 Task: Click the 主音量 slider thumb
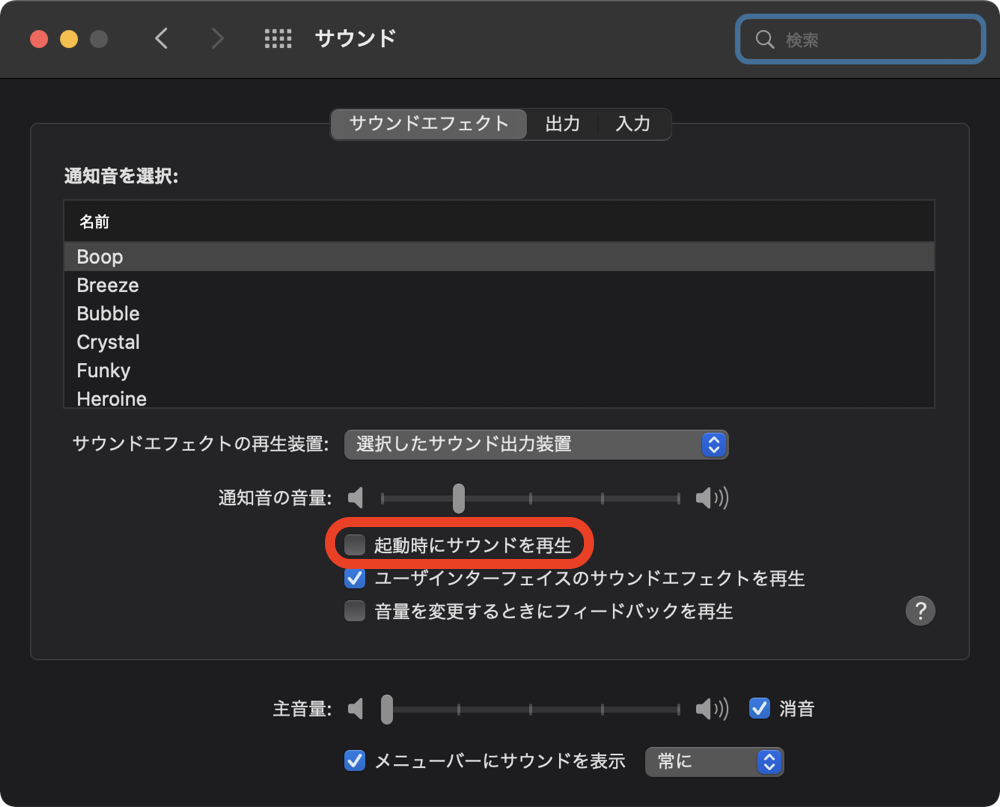(x=386, y=709)
